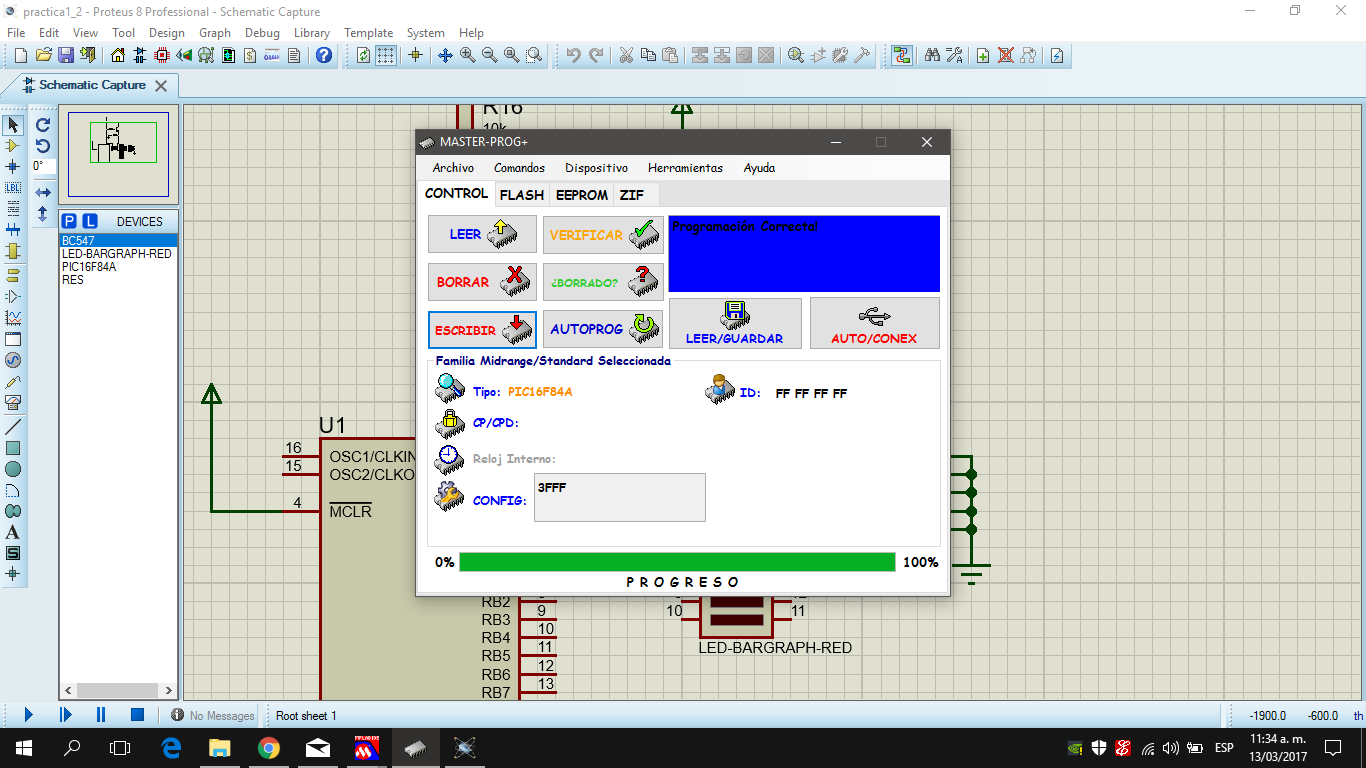Image resolution: width=1366 pixels, height=768 pixels.
Task: Click the LEER/GUARDAR button
Action: point(735,323)
